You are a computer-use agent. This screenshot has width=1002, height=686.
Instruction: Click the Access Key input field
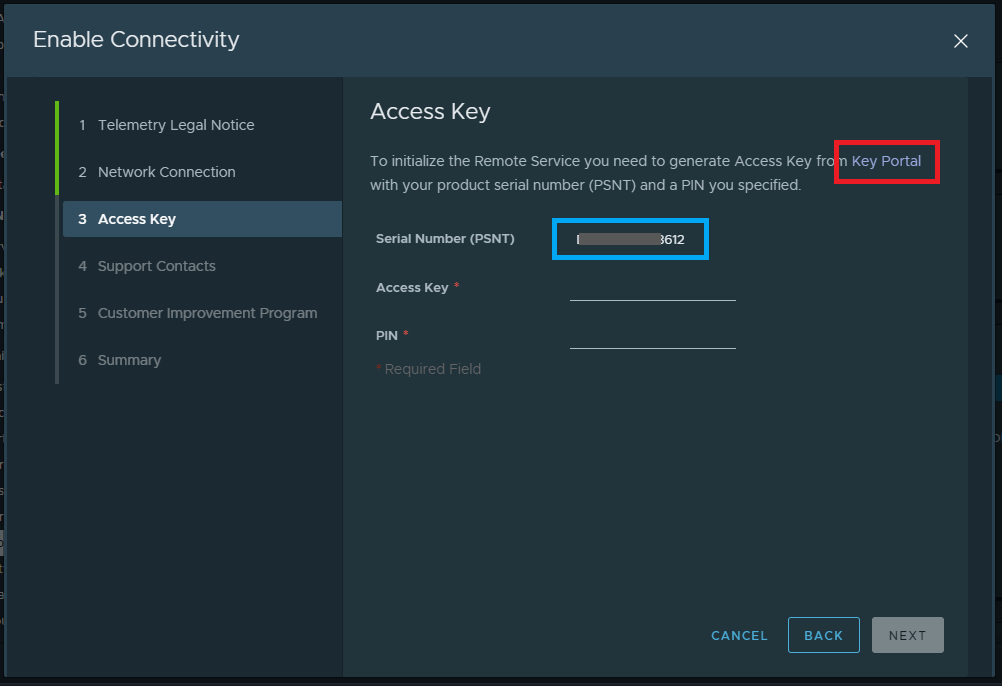click(x=652, y=288)
